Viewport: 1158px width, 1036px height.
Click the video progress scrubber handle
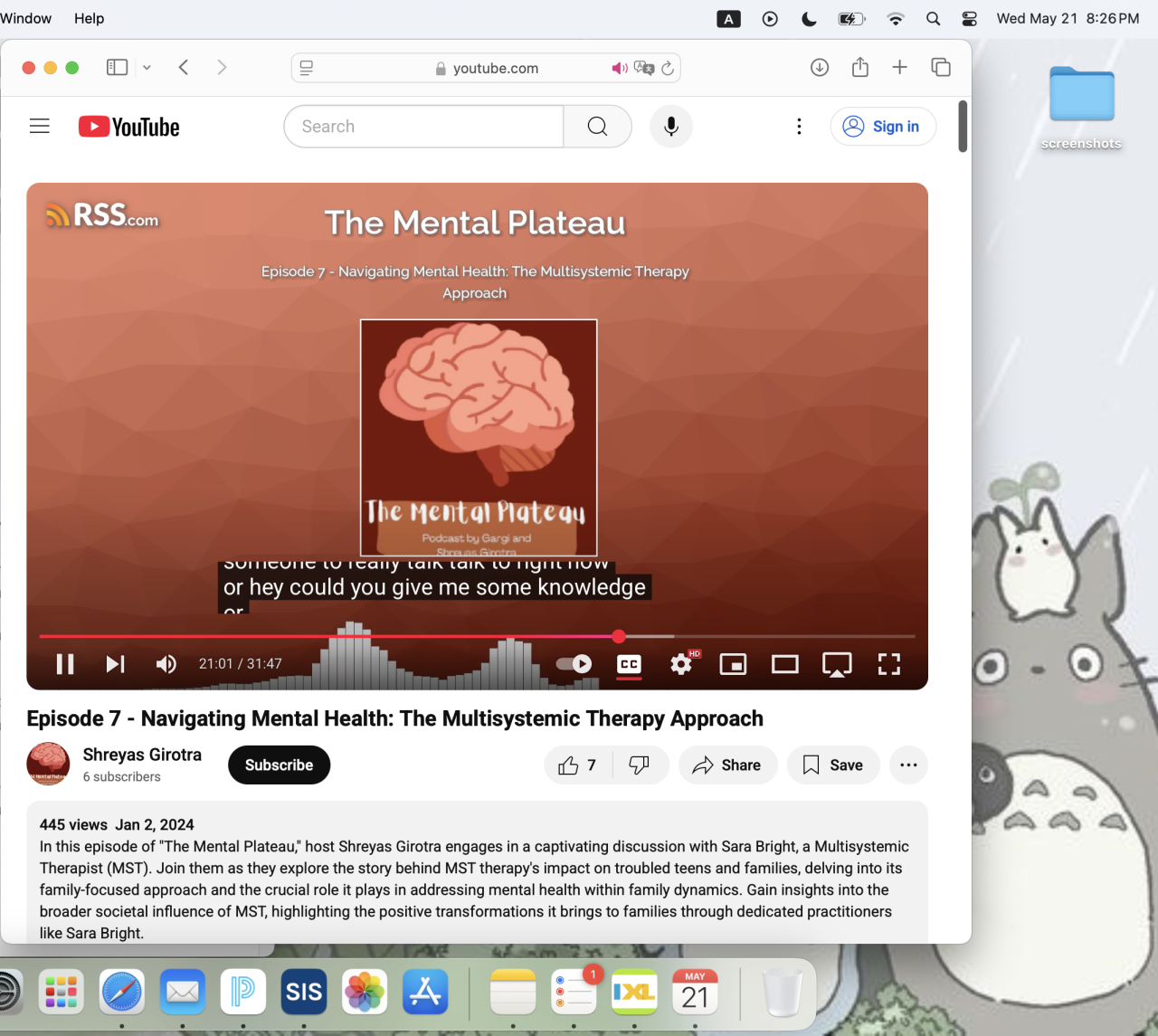pyautogui.click(x=619, y=636)
